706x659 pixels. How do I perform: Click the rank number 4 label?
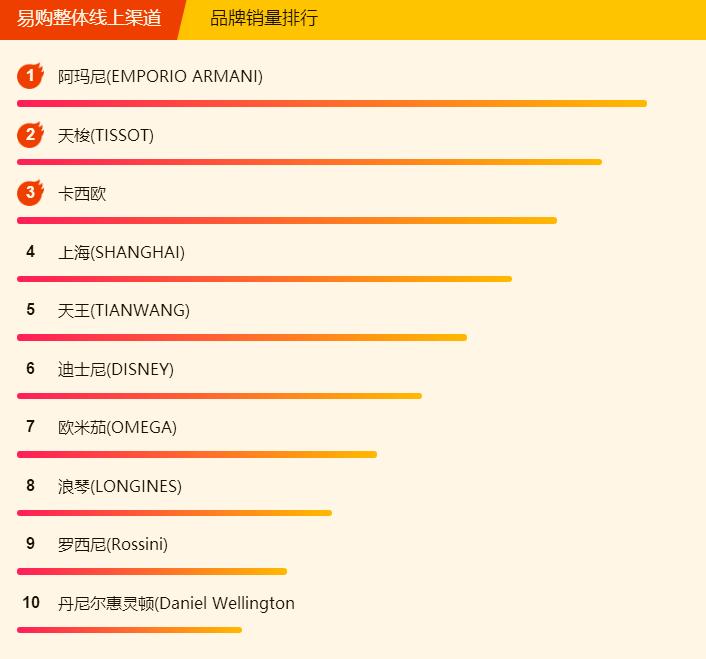pyautogui.click(x=31, y=252)
